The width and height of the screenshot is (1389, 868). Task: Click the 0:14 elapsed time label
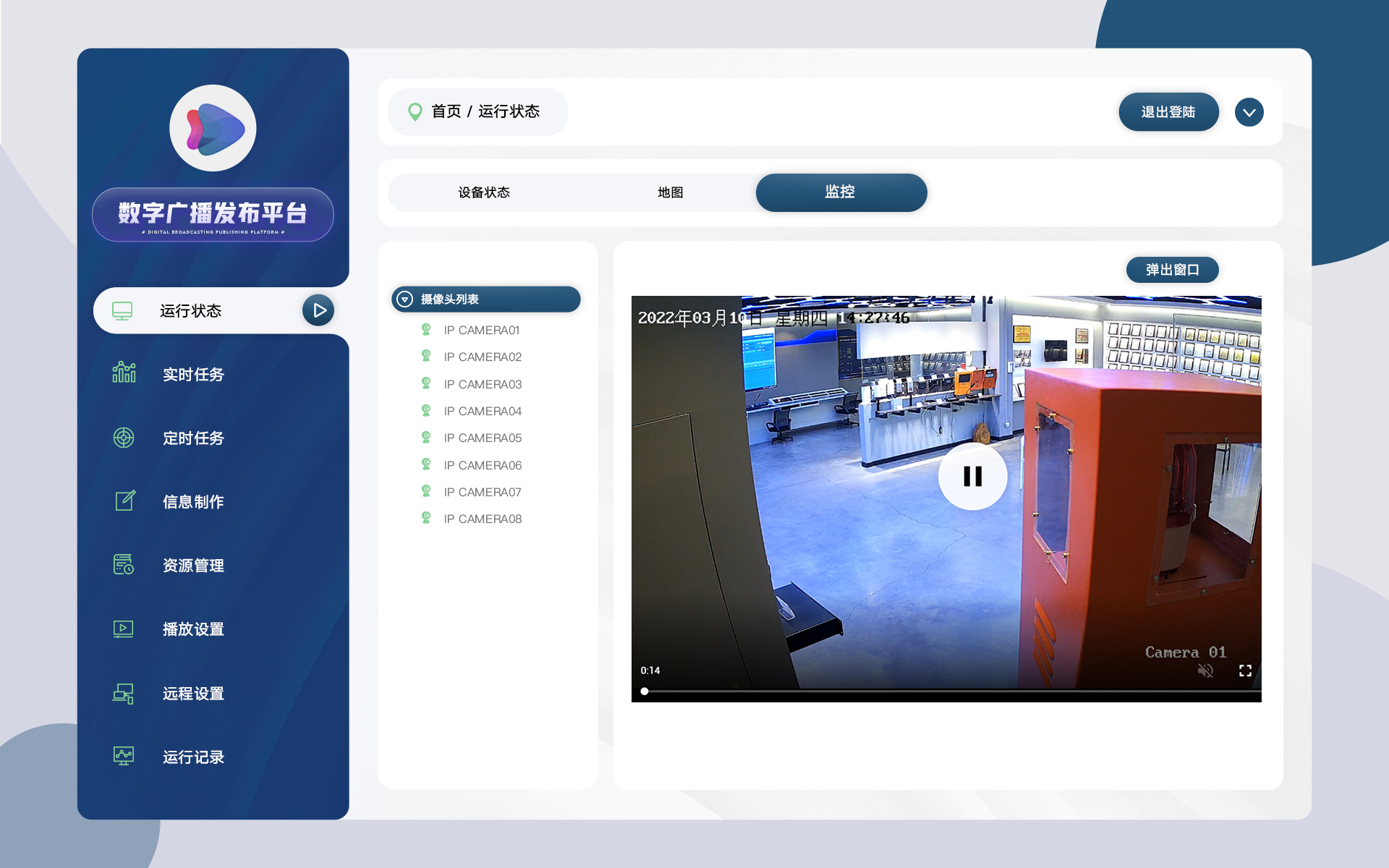click(x=650, y=671)
